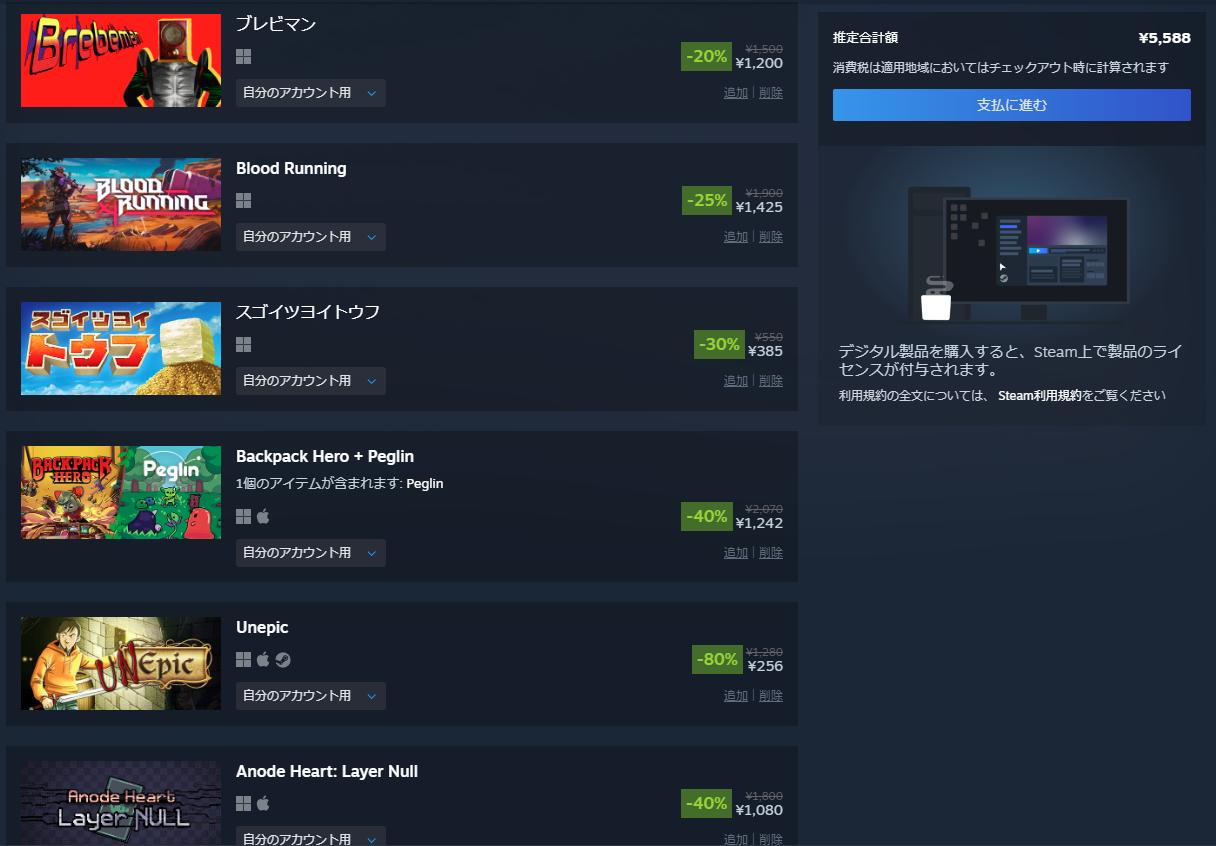The height and width of the screenshot is (846, 1216).
Task: Click the Apple icon for Anode Heart: Layer Null
Action: (264, 804)
